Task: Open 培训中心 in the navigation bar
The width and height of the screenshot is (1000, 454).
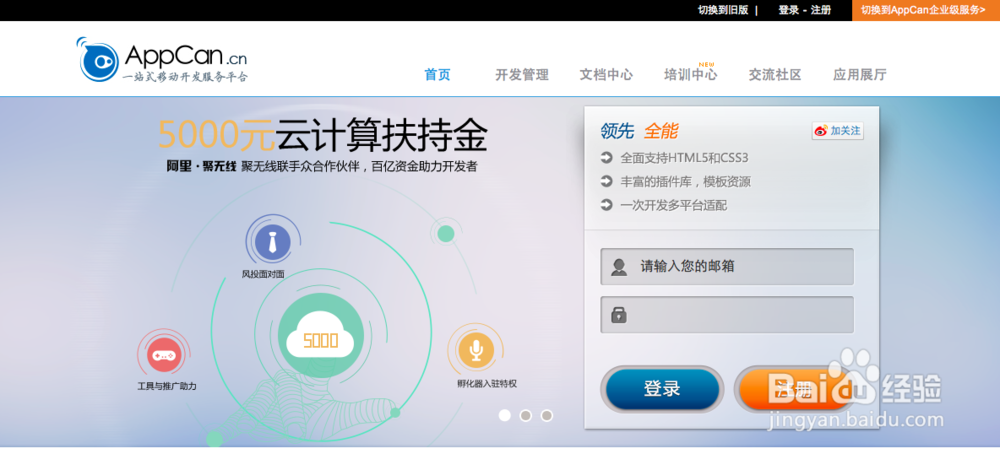Action: point(690,75)
